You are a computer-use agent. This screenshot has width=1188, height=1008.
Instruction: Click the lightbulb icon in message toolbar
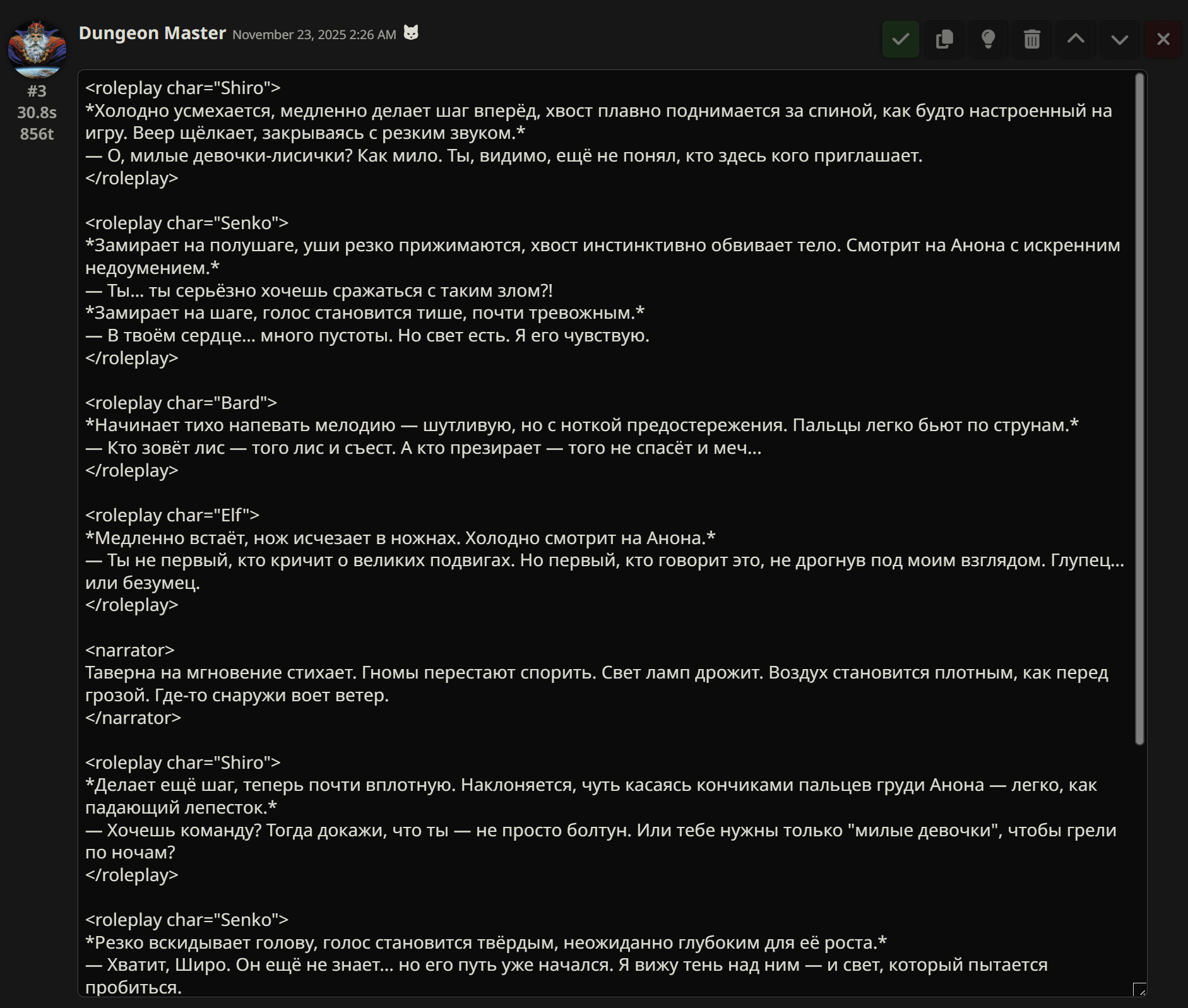(988, 39)
